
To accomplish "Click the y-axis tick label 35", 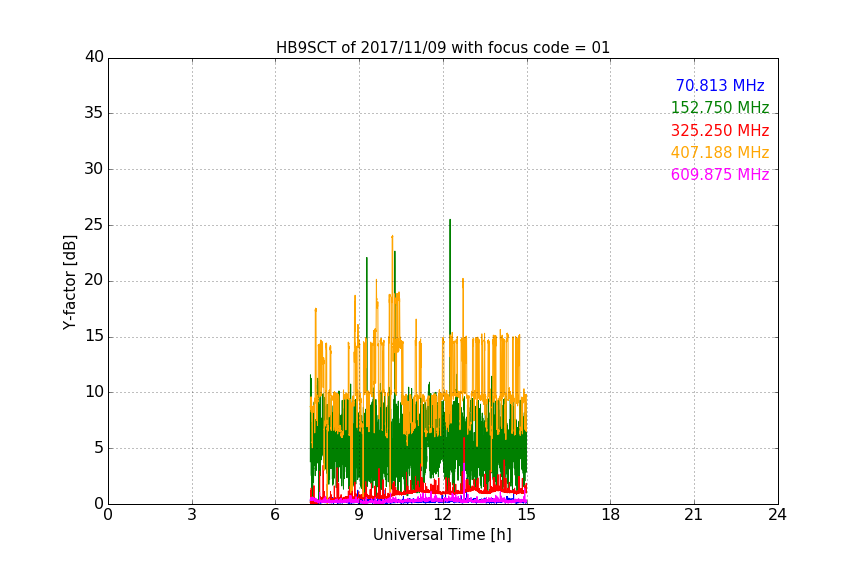I will click(x=94, y=113).
